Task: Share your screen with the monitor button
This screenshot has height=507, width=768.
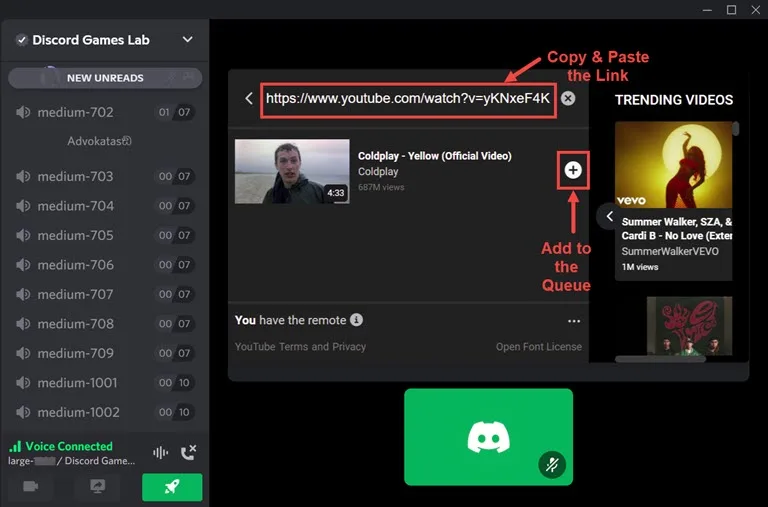Action: (x=97, y=486)
